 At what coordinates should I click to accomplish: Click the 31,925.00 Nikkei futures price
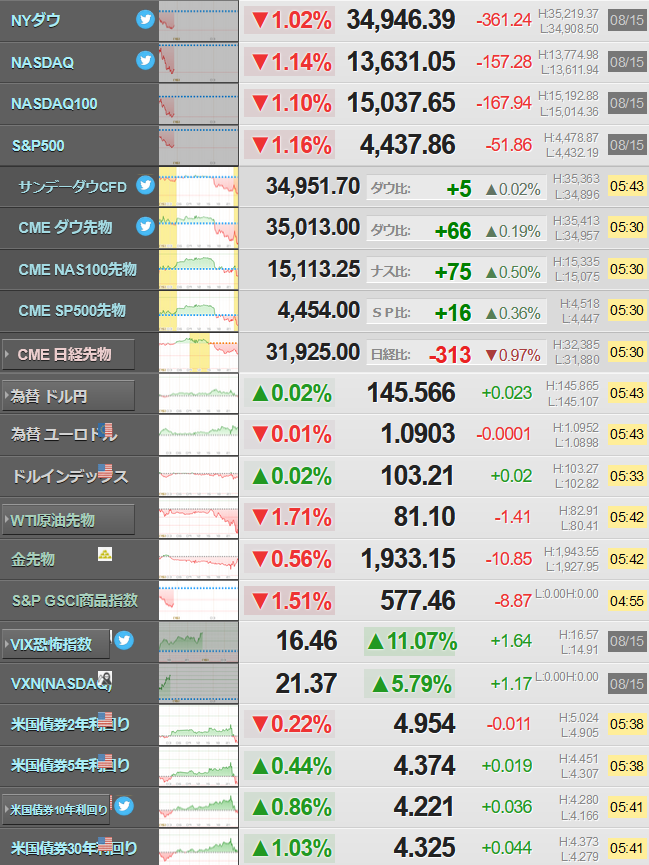(x=313, y=352)
